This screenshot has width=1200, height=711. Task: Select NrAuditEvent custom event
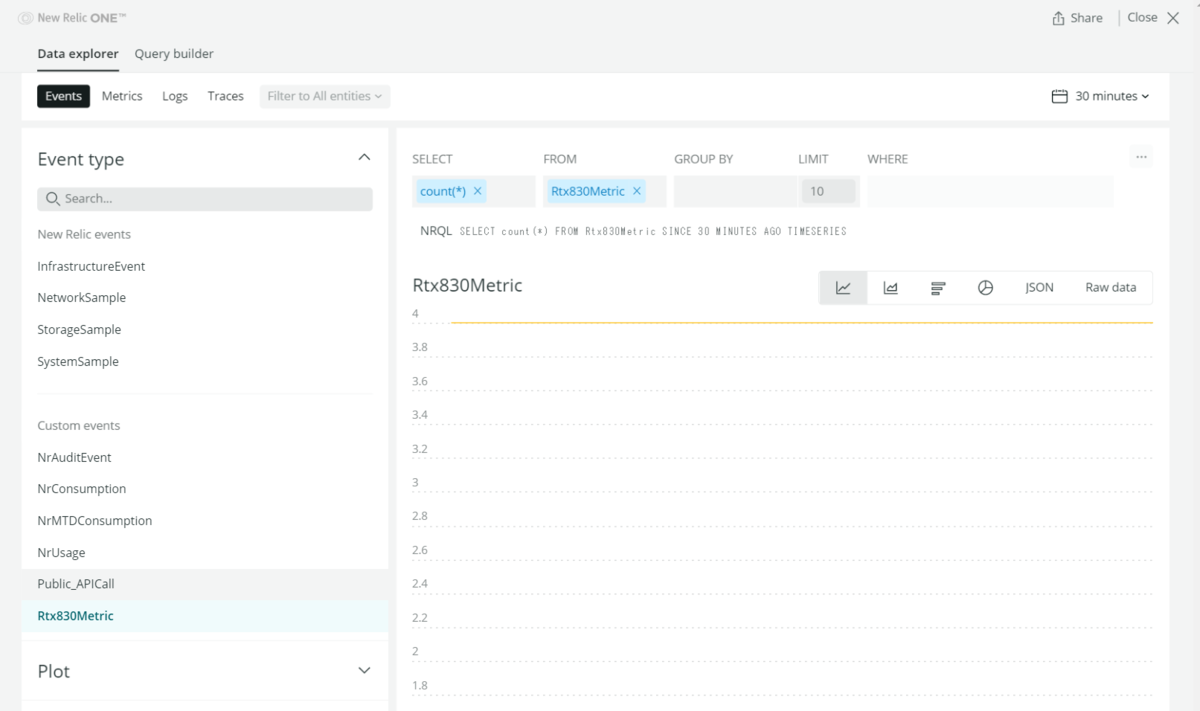click(74, 457)
